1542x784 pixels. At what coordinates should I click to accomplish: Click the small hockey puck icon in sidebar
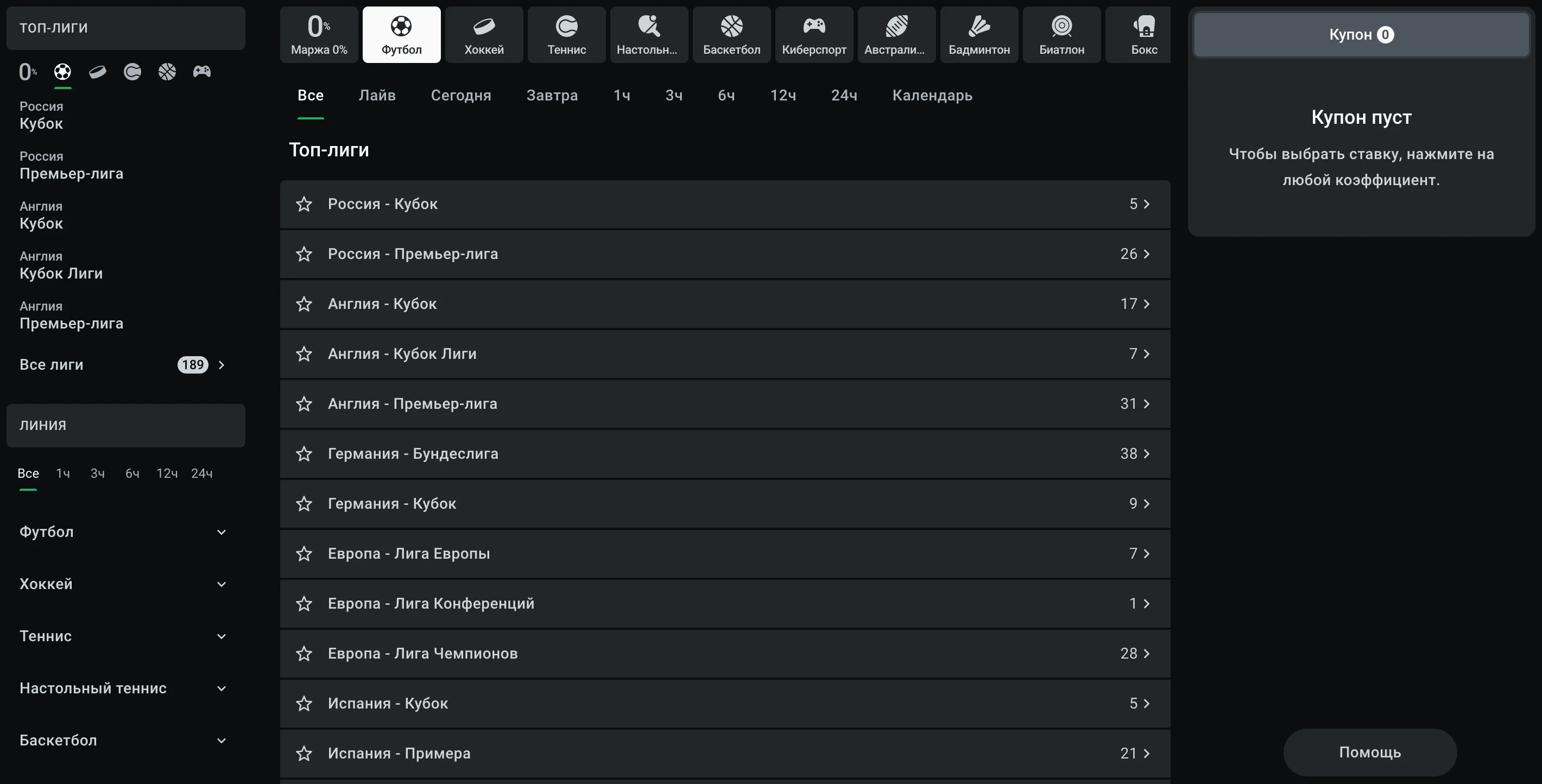coord(98,72)
